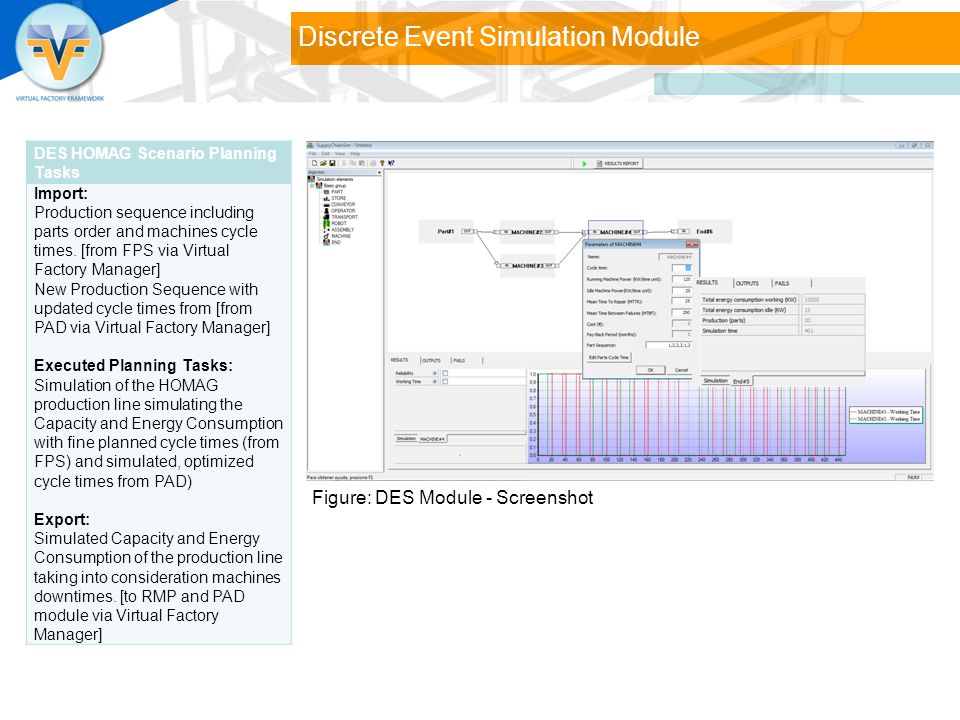The image size is (960, 720).
Task: Switch to FAILS tab in End#5 panel
Action: tap(782, 283)
